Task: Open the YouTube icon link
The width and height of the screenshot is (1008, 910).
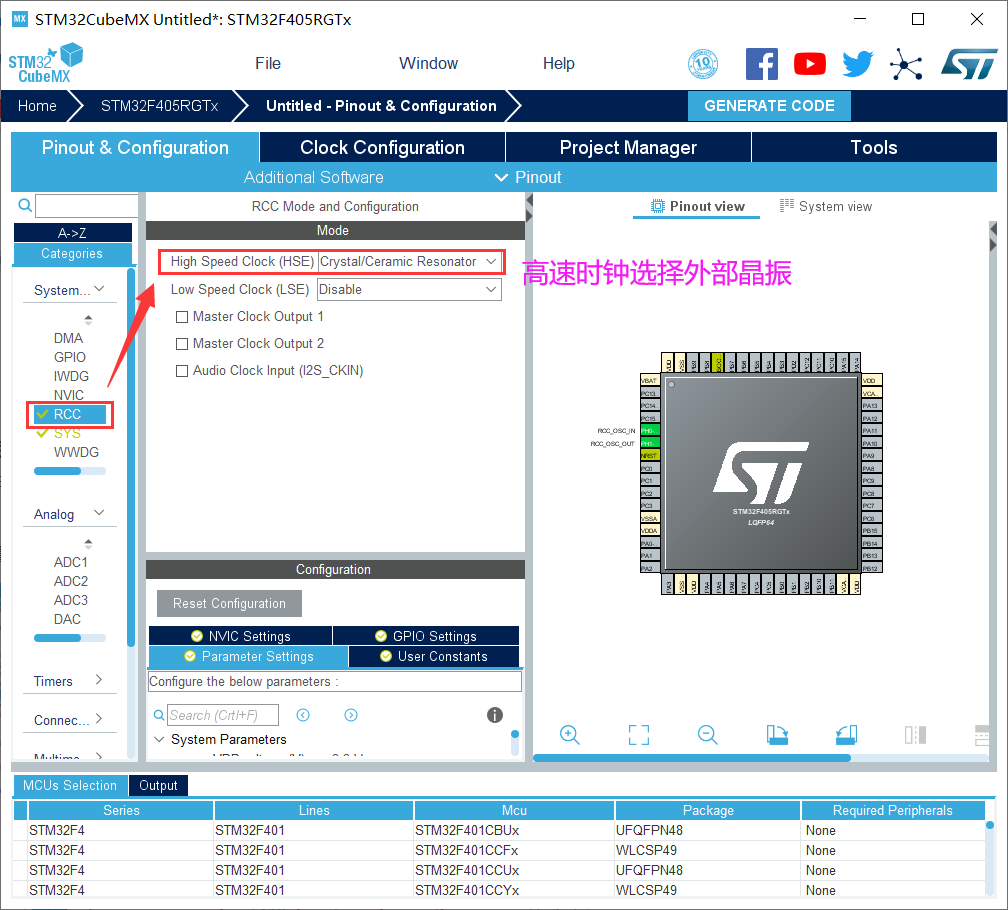Action: click(809, 64)
